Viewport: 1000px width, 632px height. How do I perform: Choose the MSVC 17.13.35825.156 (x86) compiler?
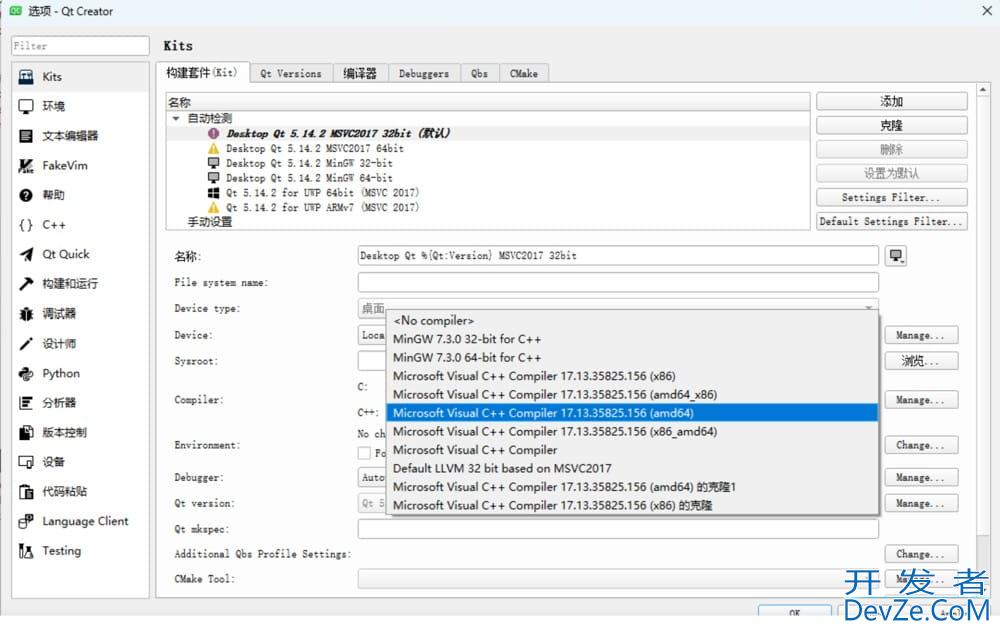pos(632,376)
